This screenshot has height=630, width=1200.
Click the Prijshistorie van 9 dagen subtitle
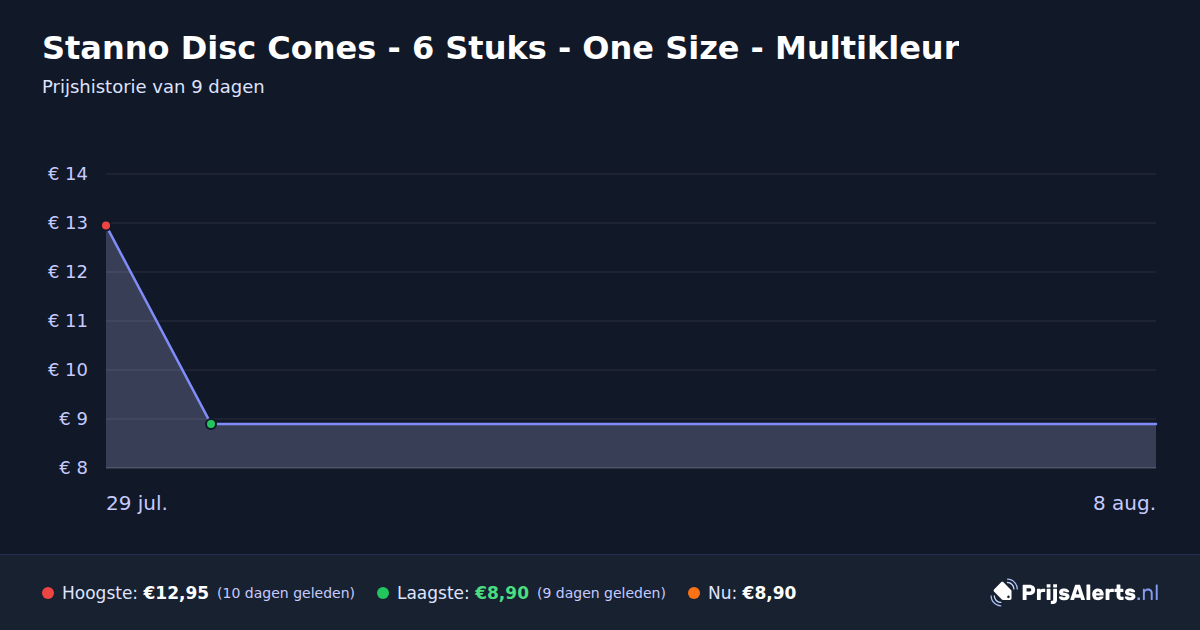click(153, 87)
